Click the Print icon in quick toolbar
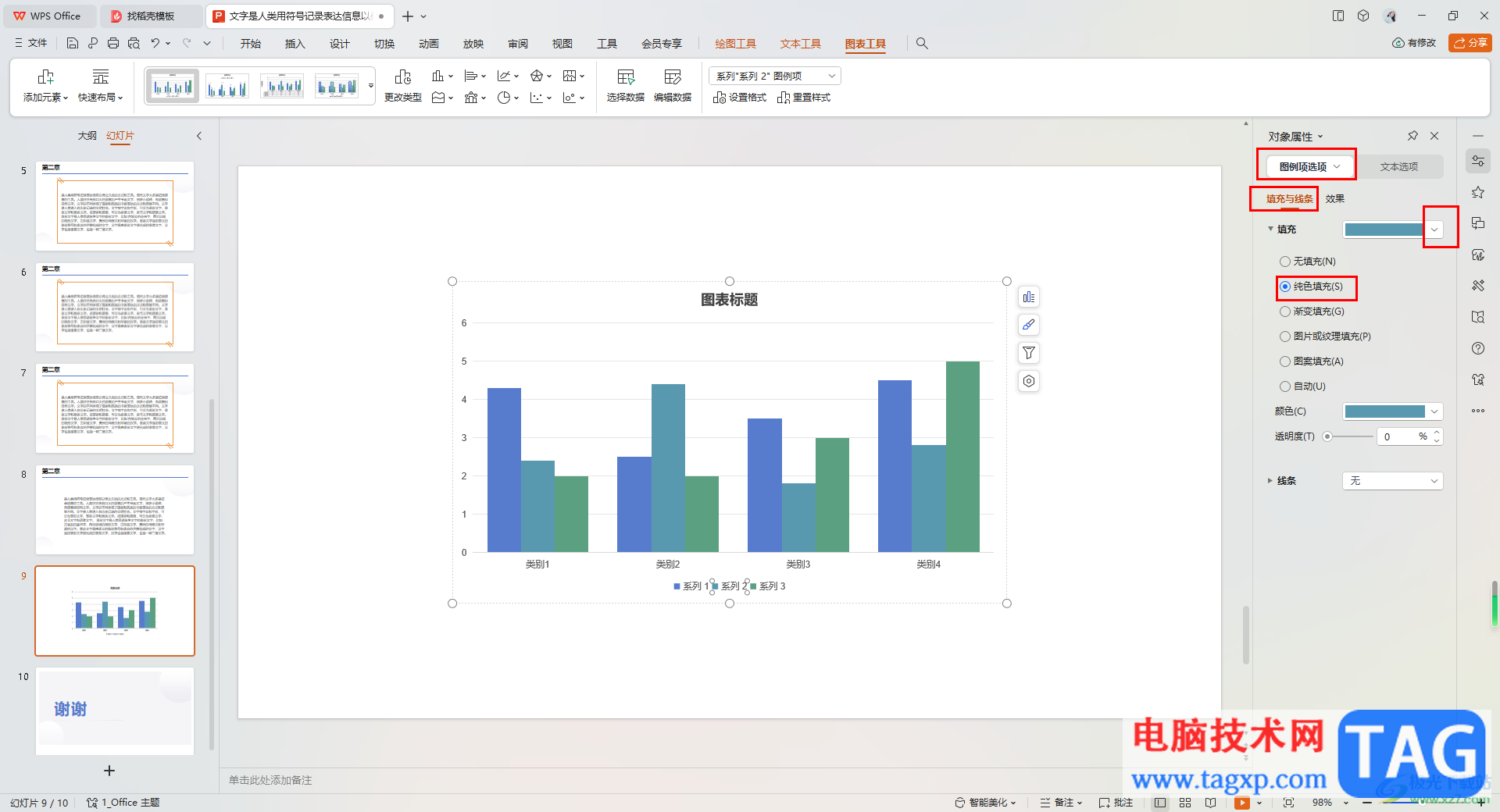The height and width of the screenshot is (812, 1500). point(113,44)
